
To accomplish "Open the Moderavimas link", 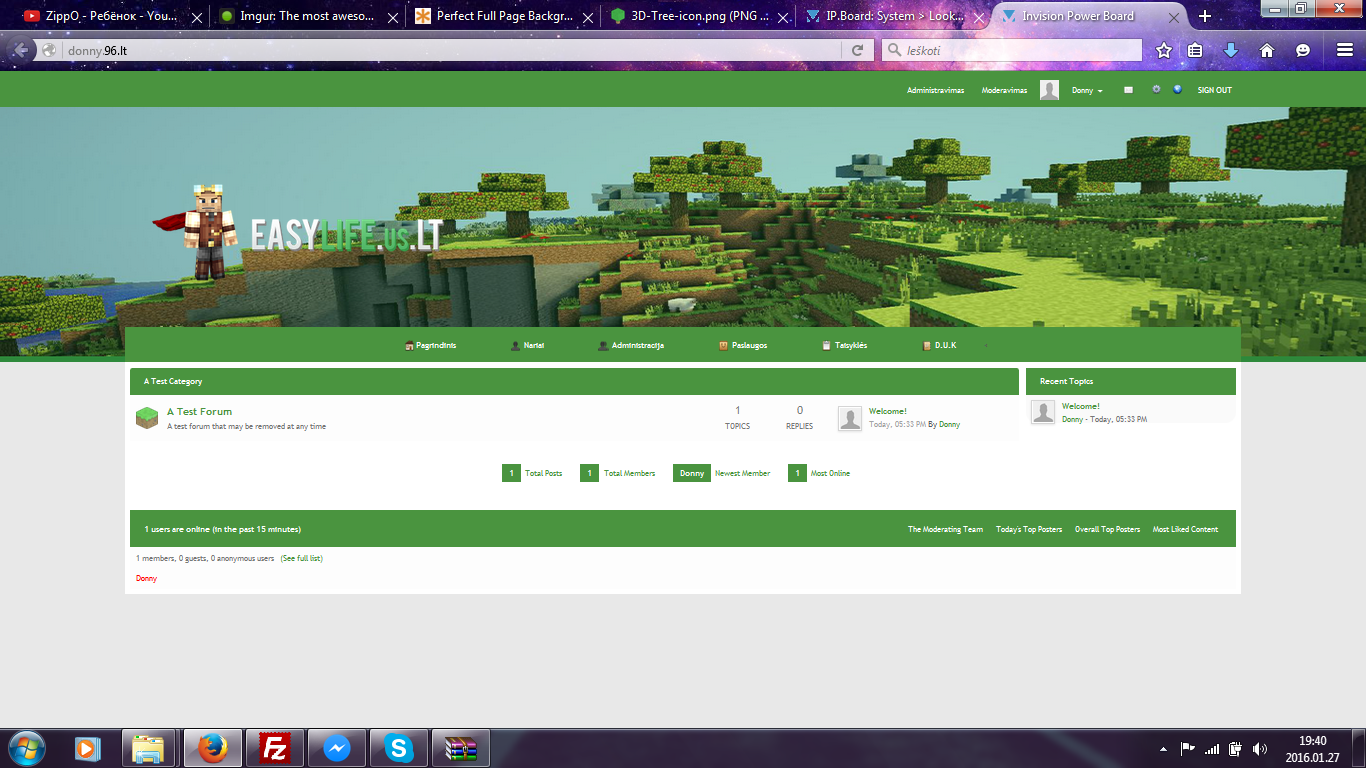I will (1004, 90).
